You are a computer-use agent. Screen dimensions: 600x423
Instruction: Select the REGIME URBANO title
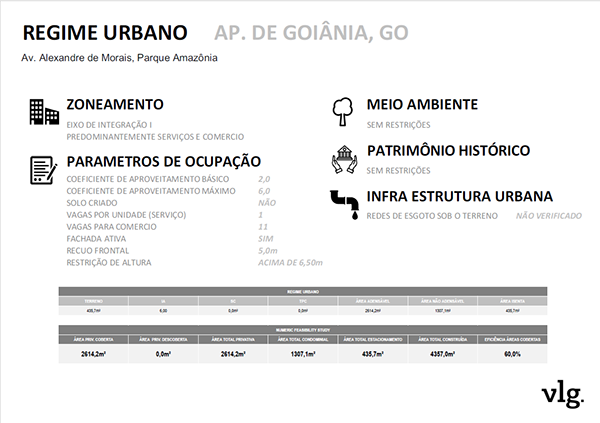pos(105,33)
